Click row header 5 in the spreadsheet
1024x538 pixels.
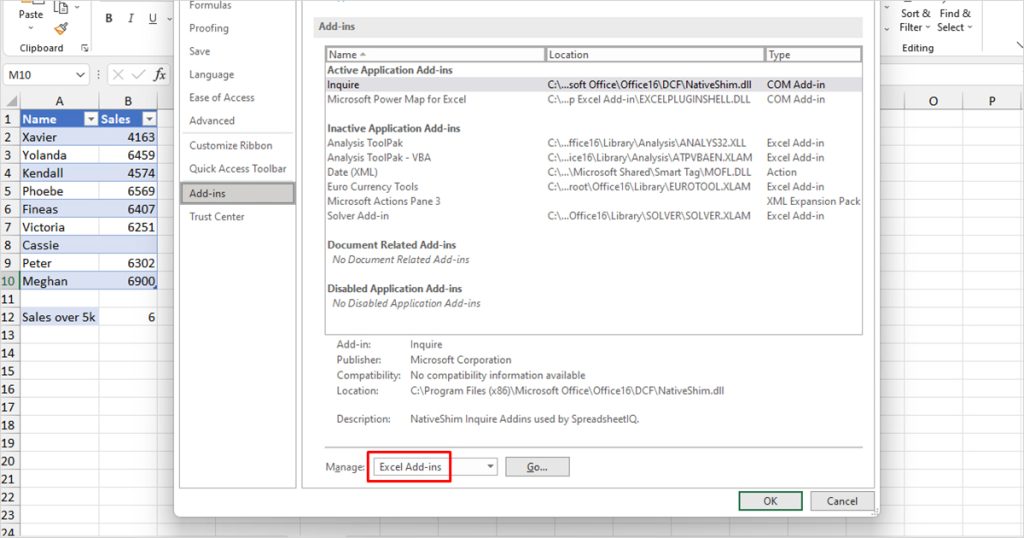coord(8,191)
